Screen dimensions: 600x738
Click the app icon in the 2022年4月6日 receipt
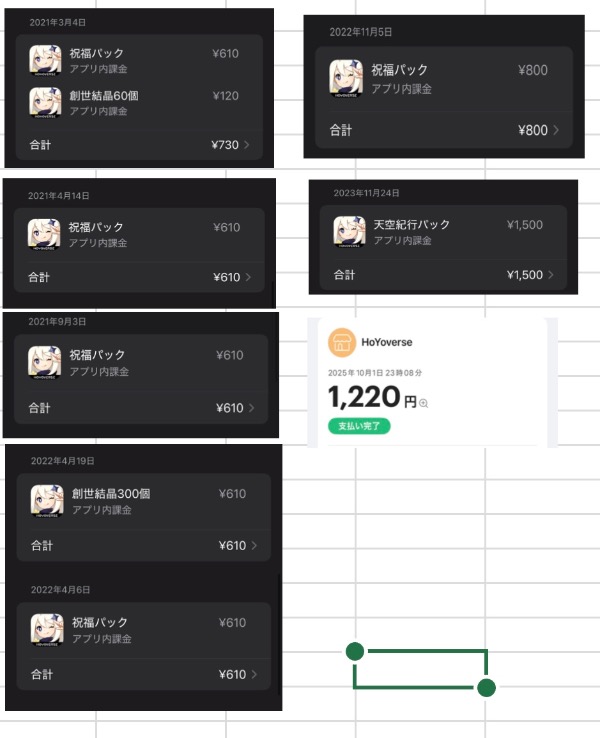point(47,630)
